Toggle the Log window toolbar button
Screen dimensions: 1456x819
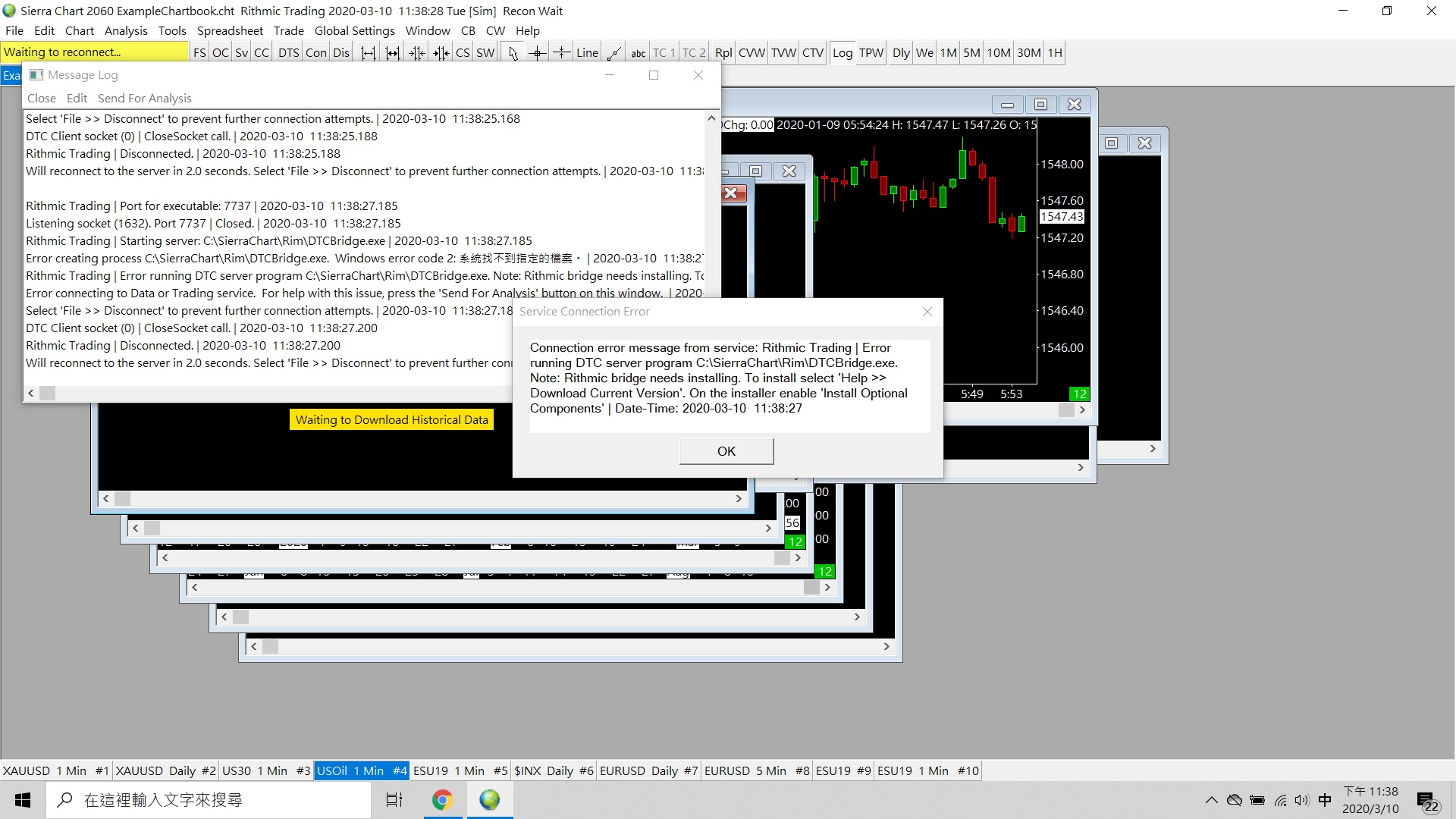[842, 53]
